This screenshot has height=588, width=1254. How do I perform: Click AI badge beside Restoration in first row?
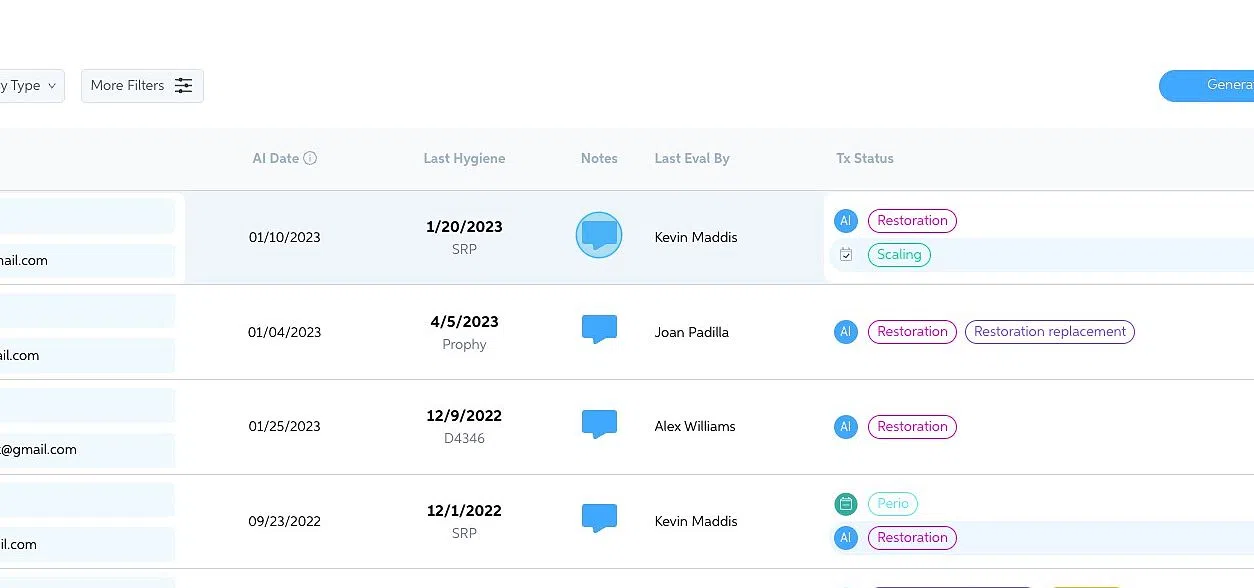(x=845, y=221)
